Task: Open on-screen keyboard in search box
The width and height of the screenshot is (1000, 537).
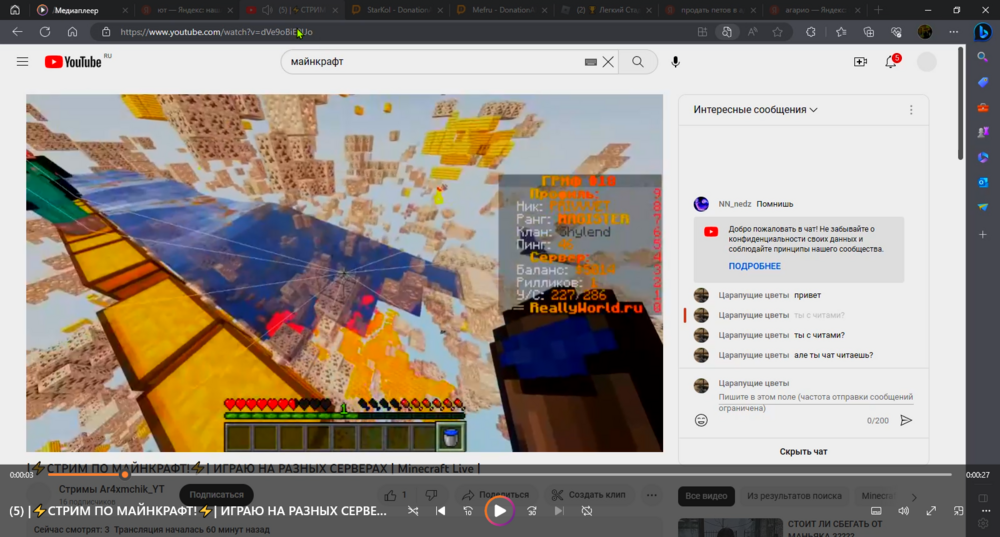Action: (591, 62)
